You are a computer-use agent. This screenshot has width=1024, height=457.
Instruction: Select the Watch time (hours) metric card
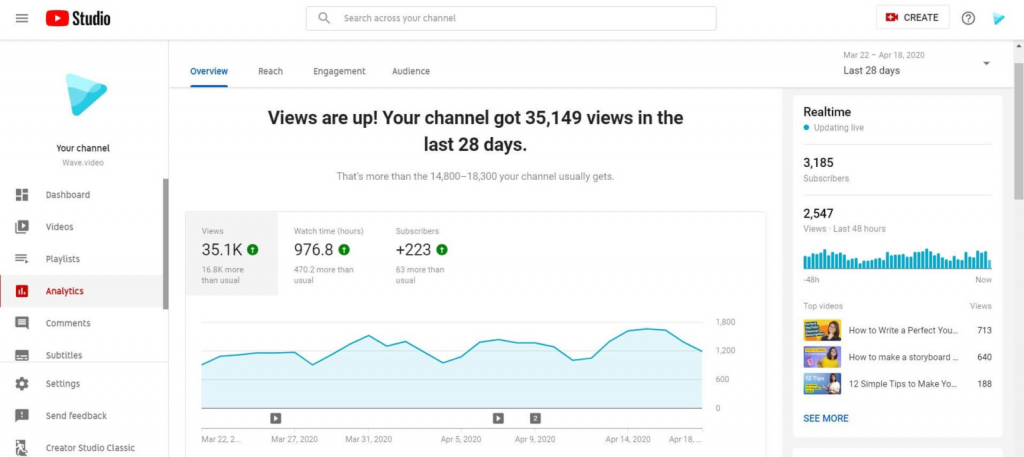point(328,254)
